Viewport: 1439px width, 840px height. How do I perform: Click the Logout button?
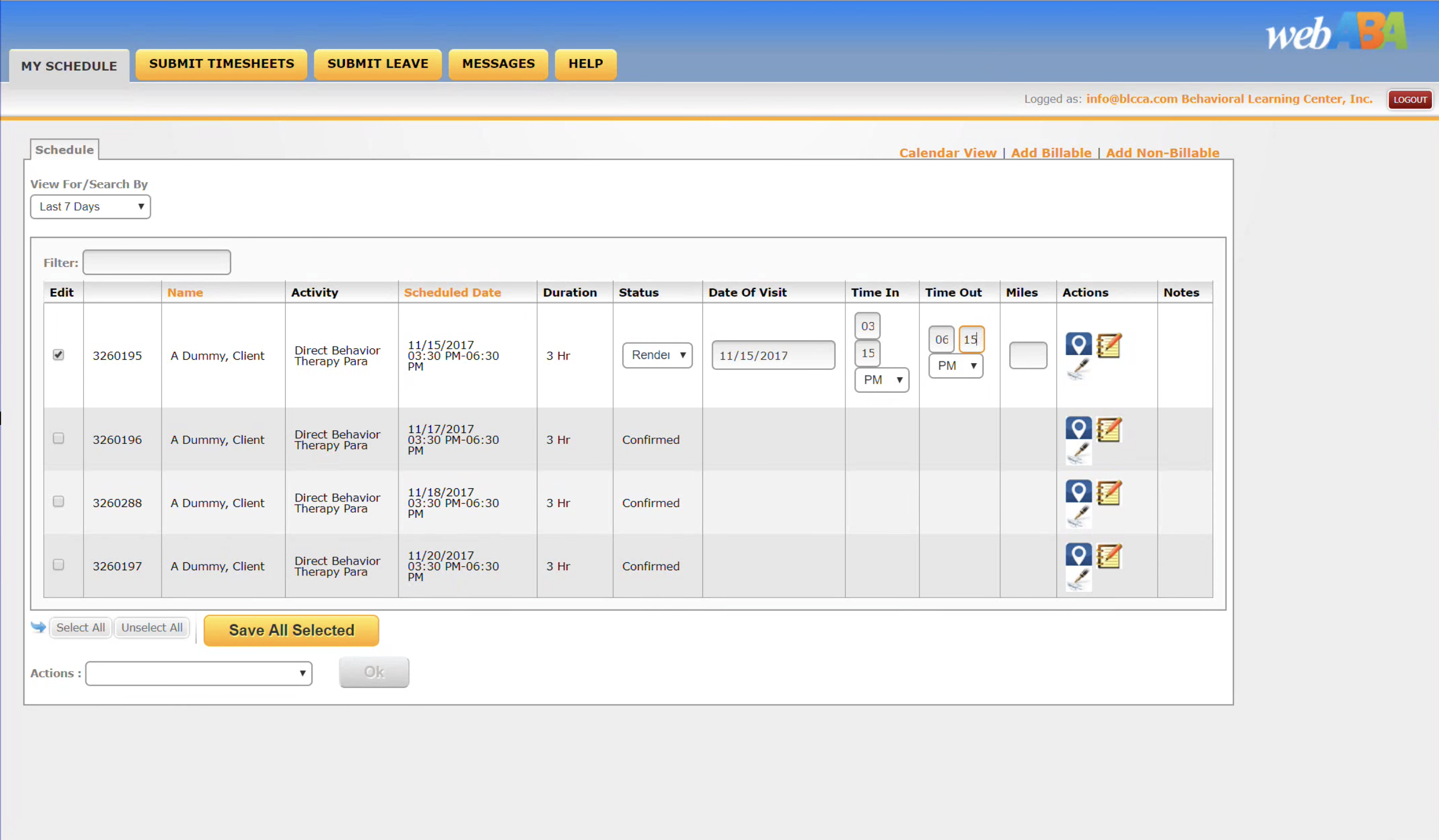pyautogui.click(x=1410, y=100)
